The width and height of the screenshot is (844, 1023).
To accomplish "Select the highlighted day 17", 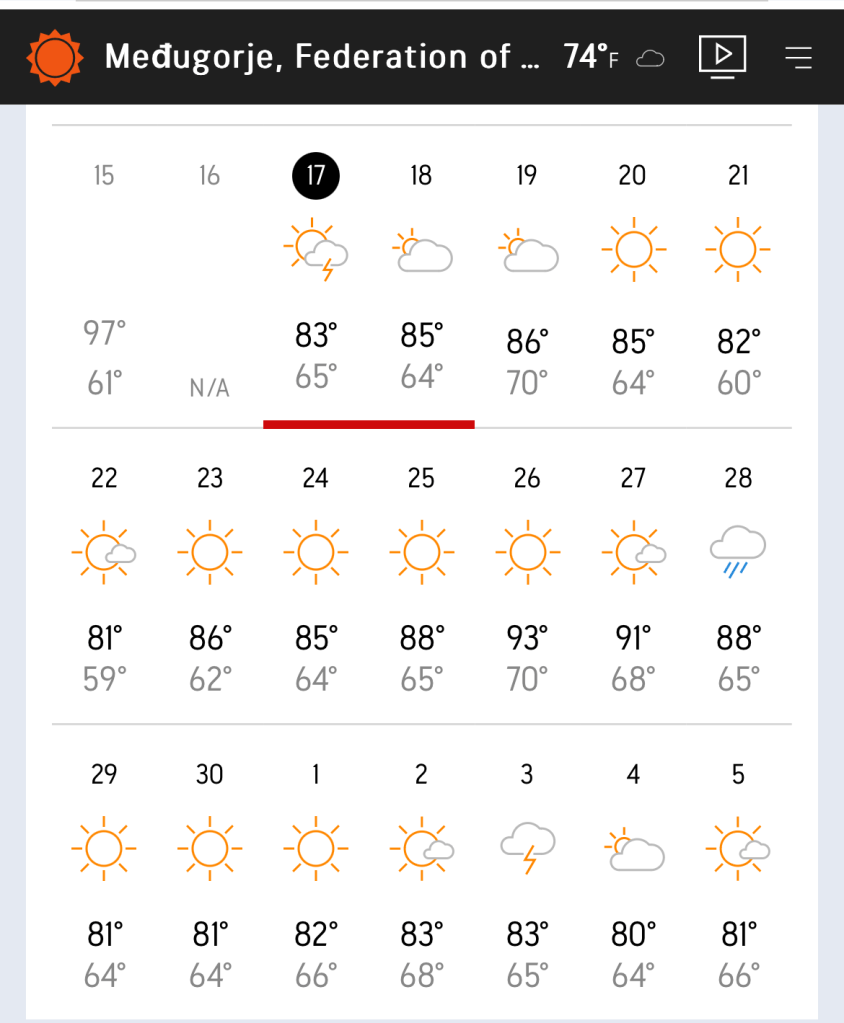I will [x=316, y=176].
